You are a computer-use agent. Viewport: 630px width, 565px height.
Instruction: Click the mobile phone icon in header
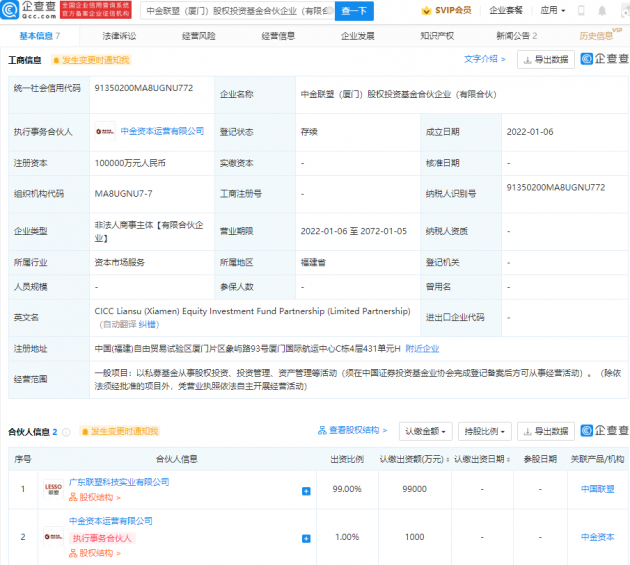click(x=581, y=11)
